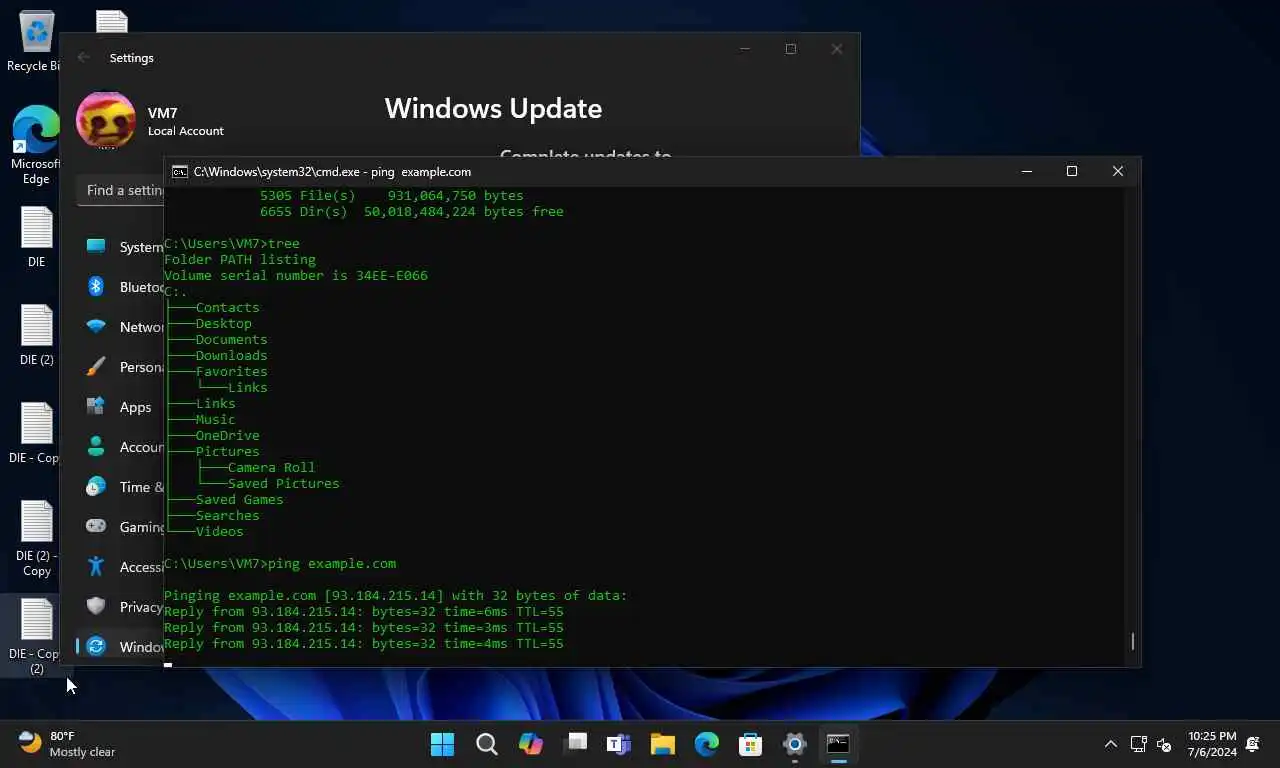The height and width of the screenshot is (768, 1280).
Task: Launch Copilot from the taskbar
Action: [530, 744]
